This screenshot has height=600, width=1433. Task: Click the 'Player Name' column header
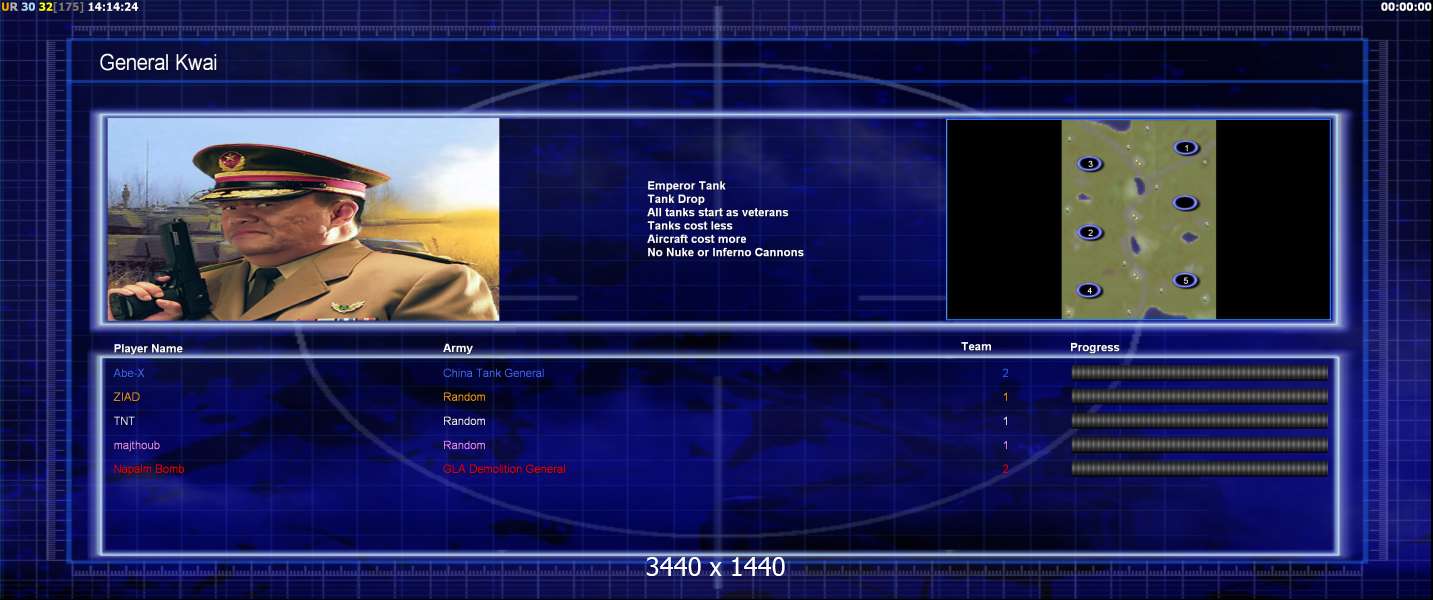(148, 349)
